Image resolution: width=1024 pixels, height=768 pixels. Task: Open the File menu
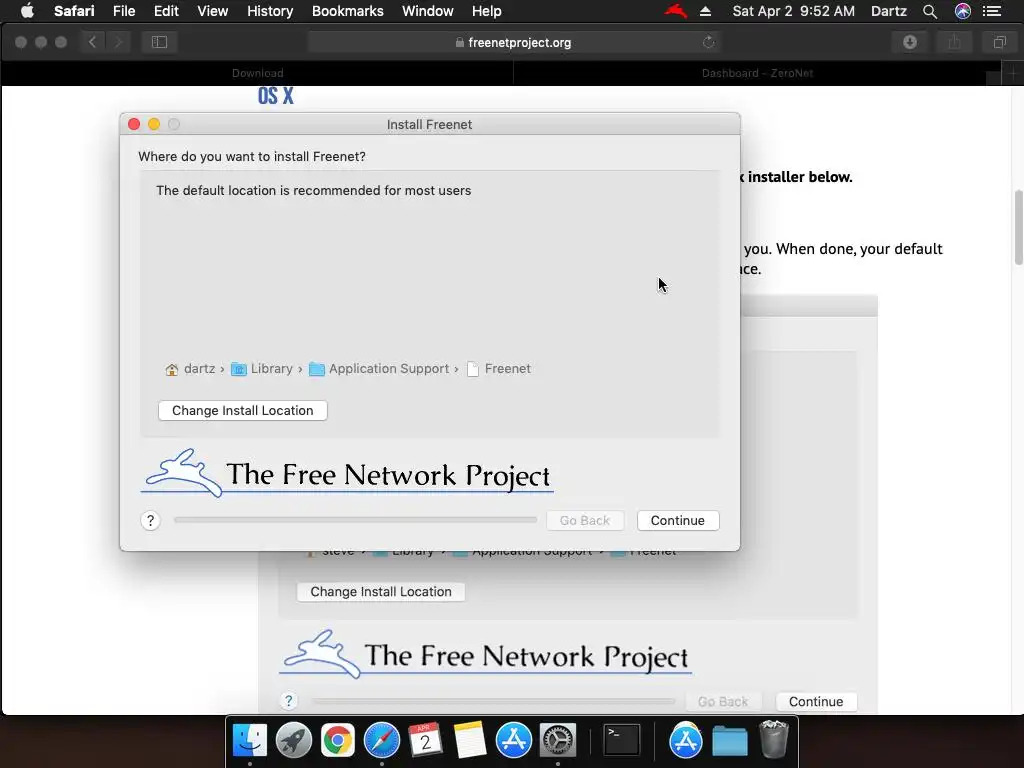(123, 11)
